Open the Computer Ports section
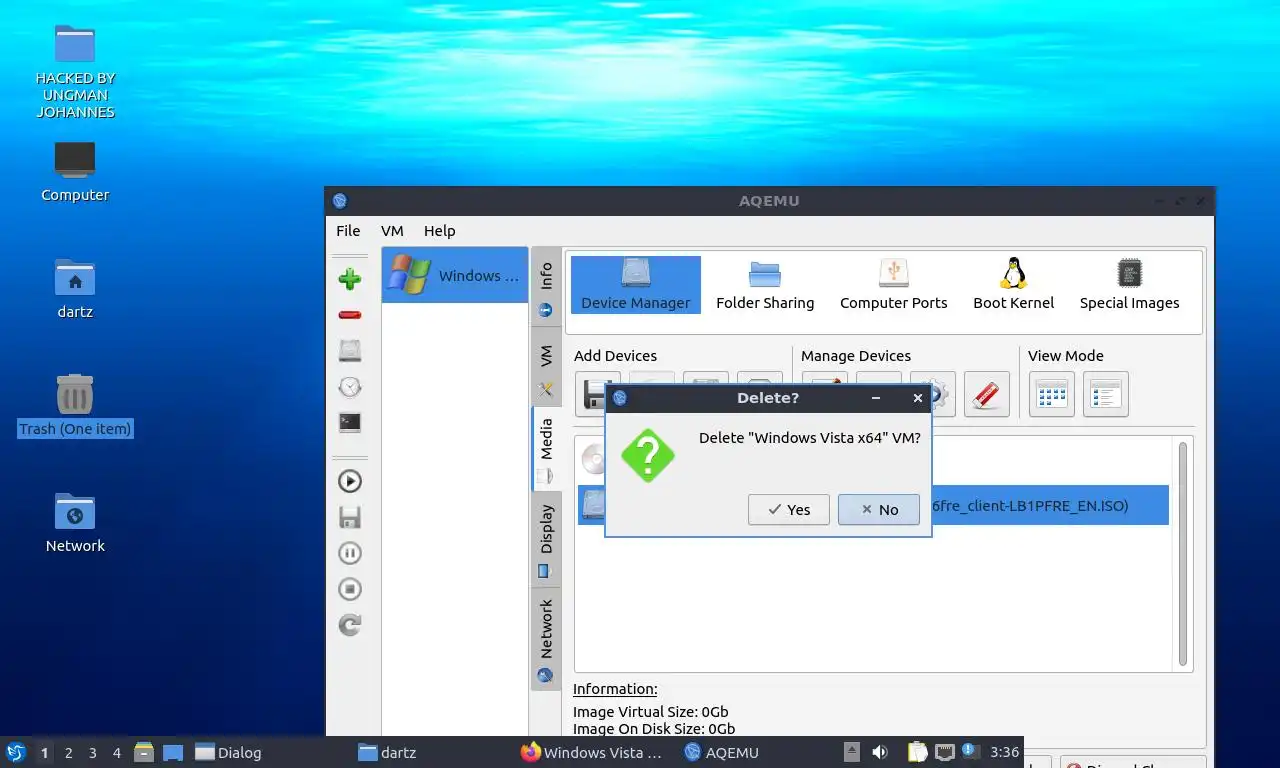The height and width of the screenshot is (768, 1280). 893,285
